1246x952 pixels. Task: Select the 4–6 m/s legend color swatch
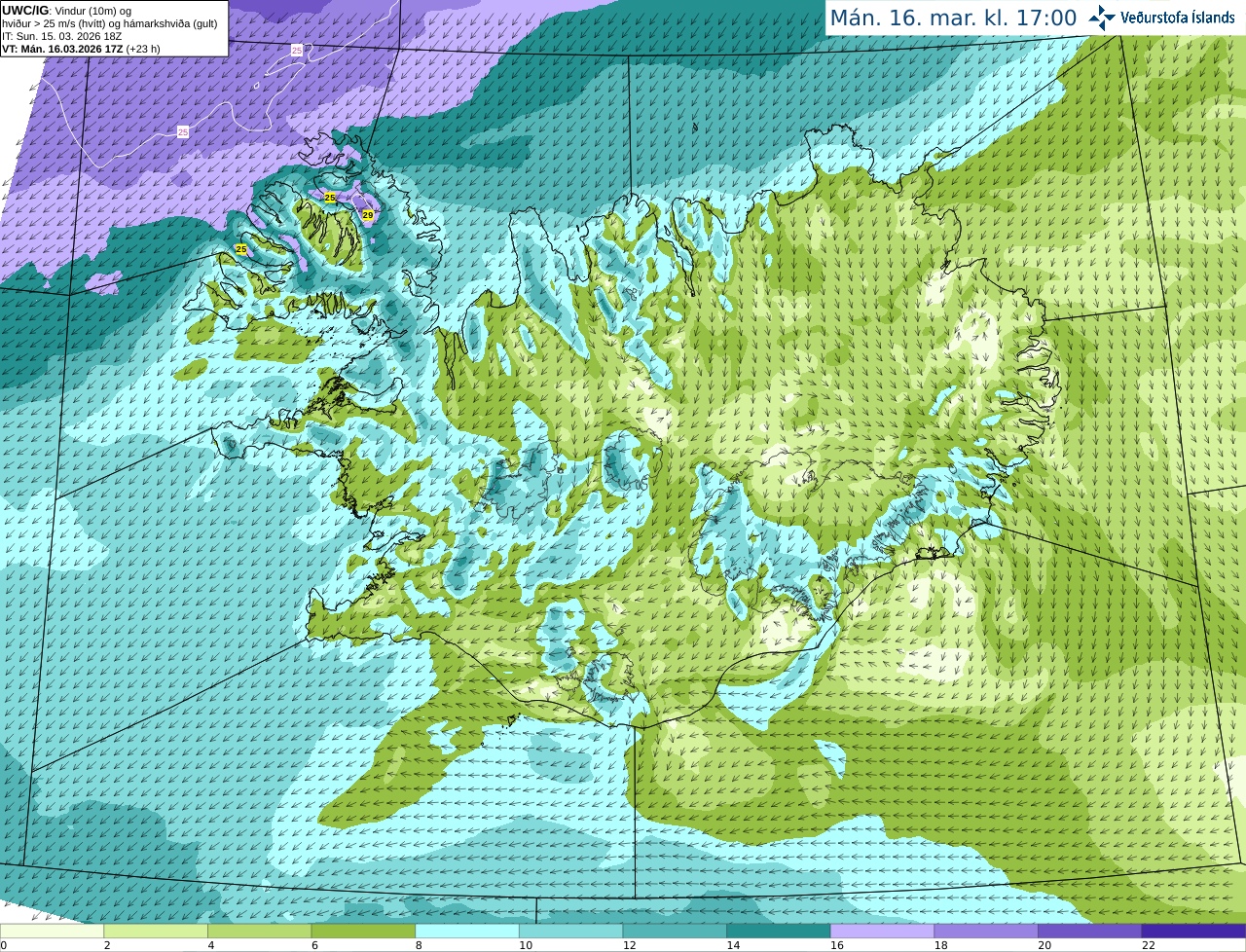[x=260, y=931]
